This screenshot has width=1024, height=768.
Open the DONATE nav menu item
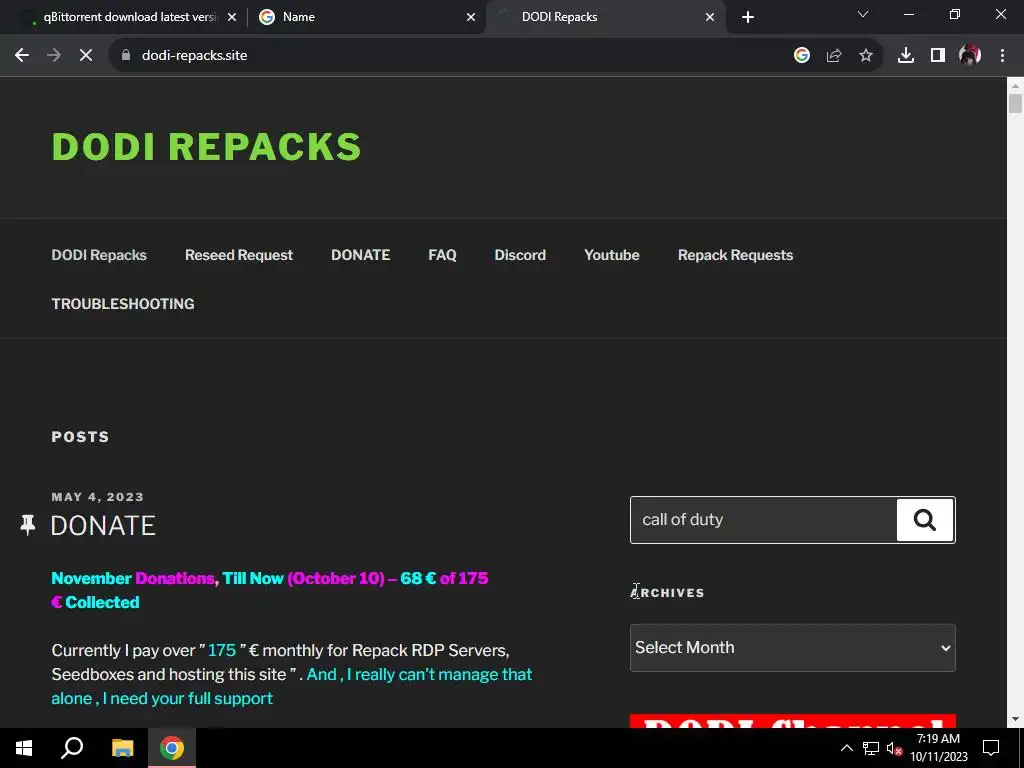coord(360,255)
